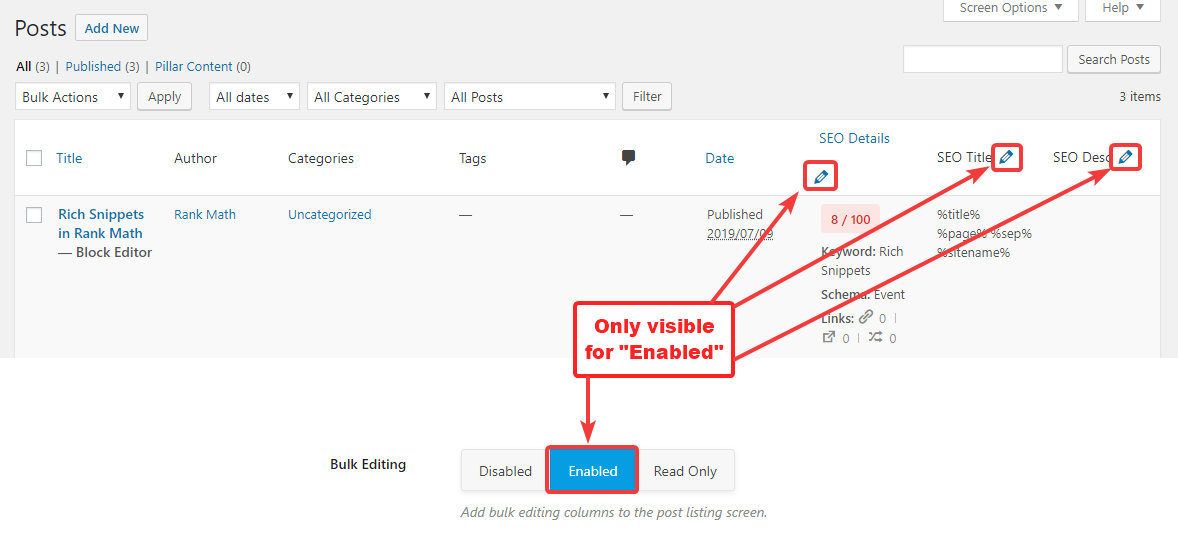Check the Rich Snippets post row checkbox
Screen dimensions: 1178x555
[x=34, y=215]
